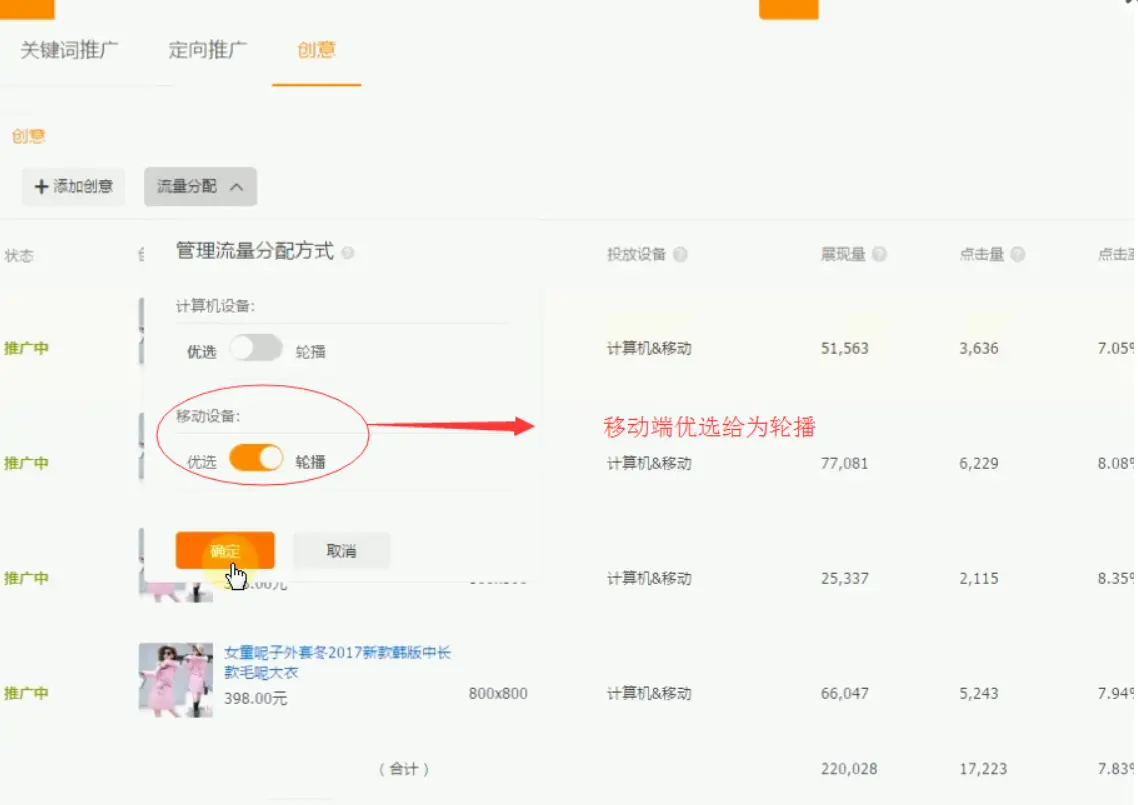Viewport: 1138px width, 805px height.
Task: Click the 轮播 label under 移动设备
Action: tap(310, 462)
